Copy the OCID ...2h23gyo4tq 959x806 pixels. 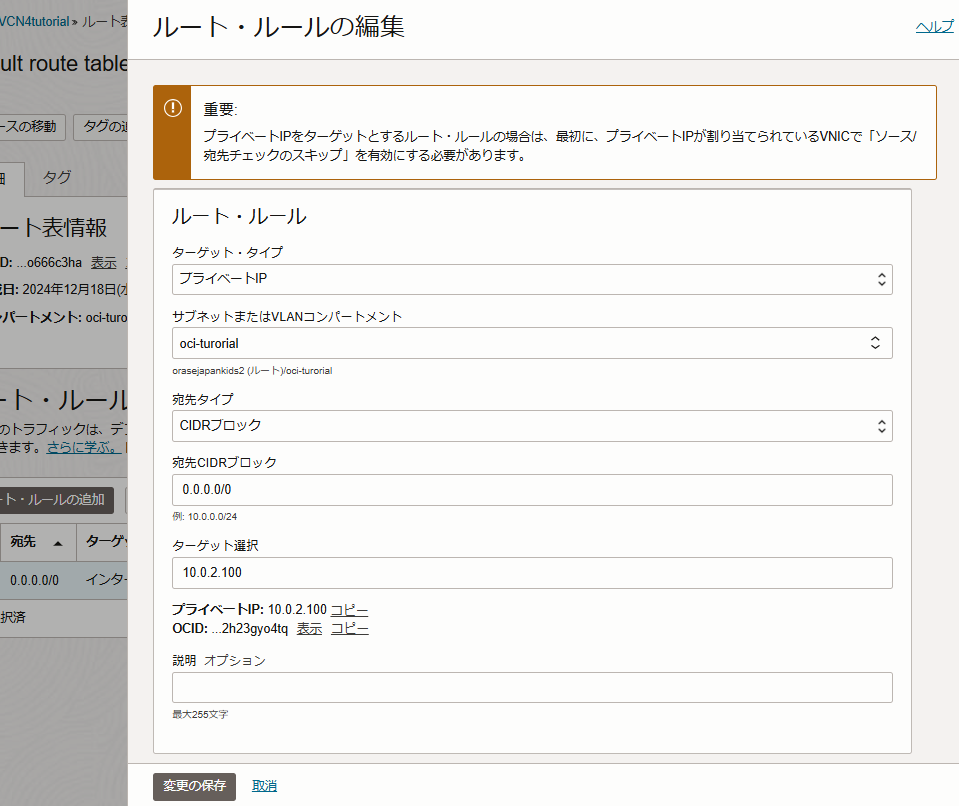pos(350,628)
